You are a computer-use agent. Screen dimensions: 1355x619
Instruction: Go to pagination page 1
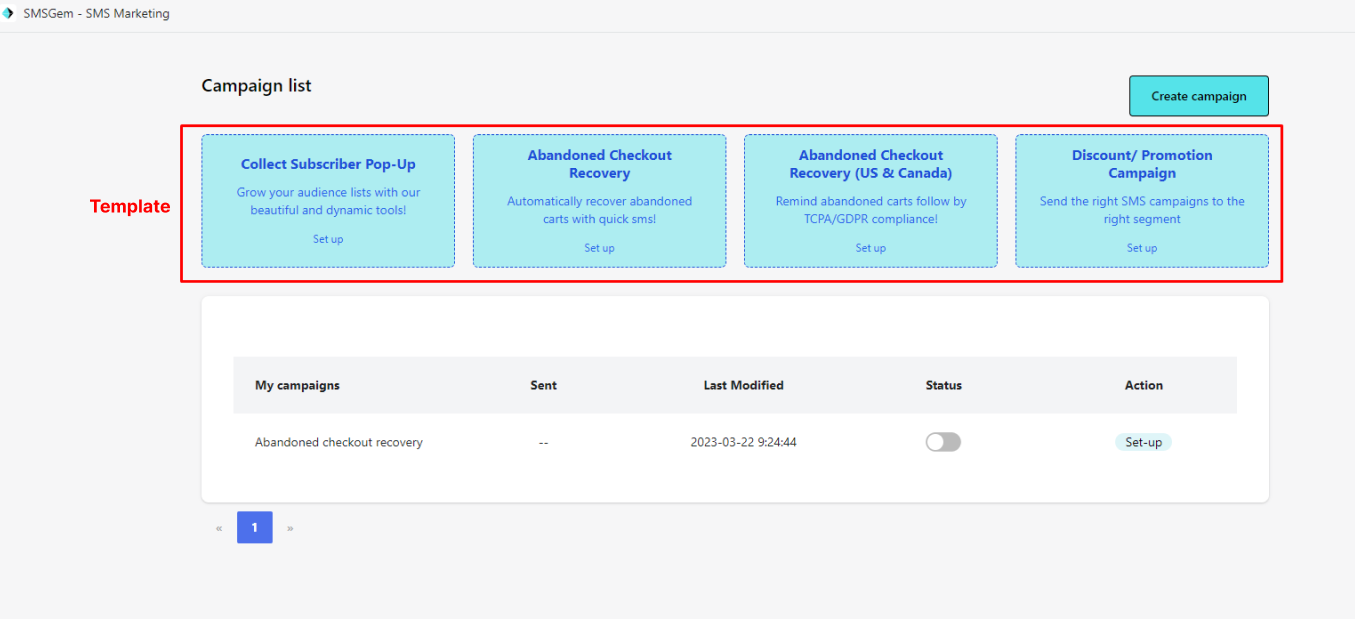254,527
